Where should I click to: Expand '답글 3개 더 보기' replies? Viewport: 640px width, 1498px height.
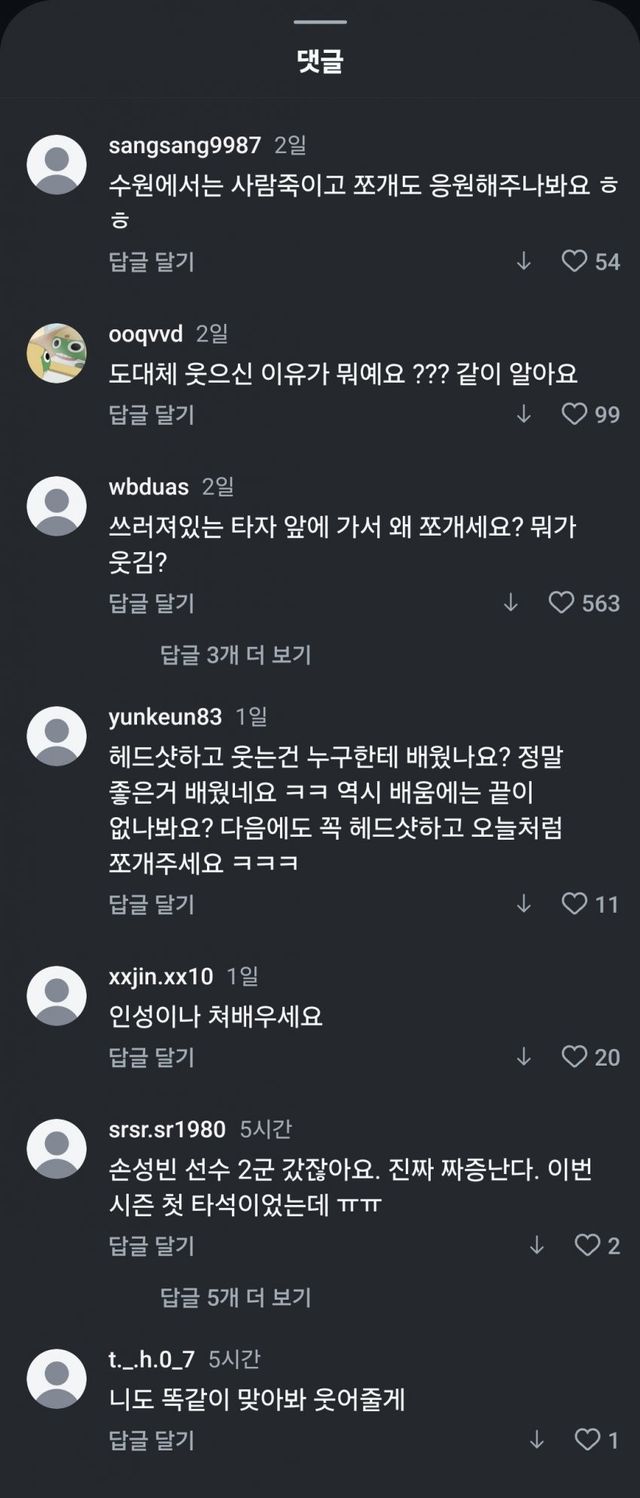(x=236, y=655)
